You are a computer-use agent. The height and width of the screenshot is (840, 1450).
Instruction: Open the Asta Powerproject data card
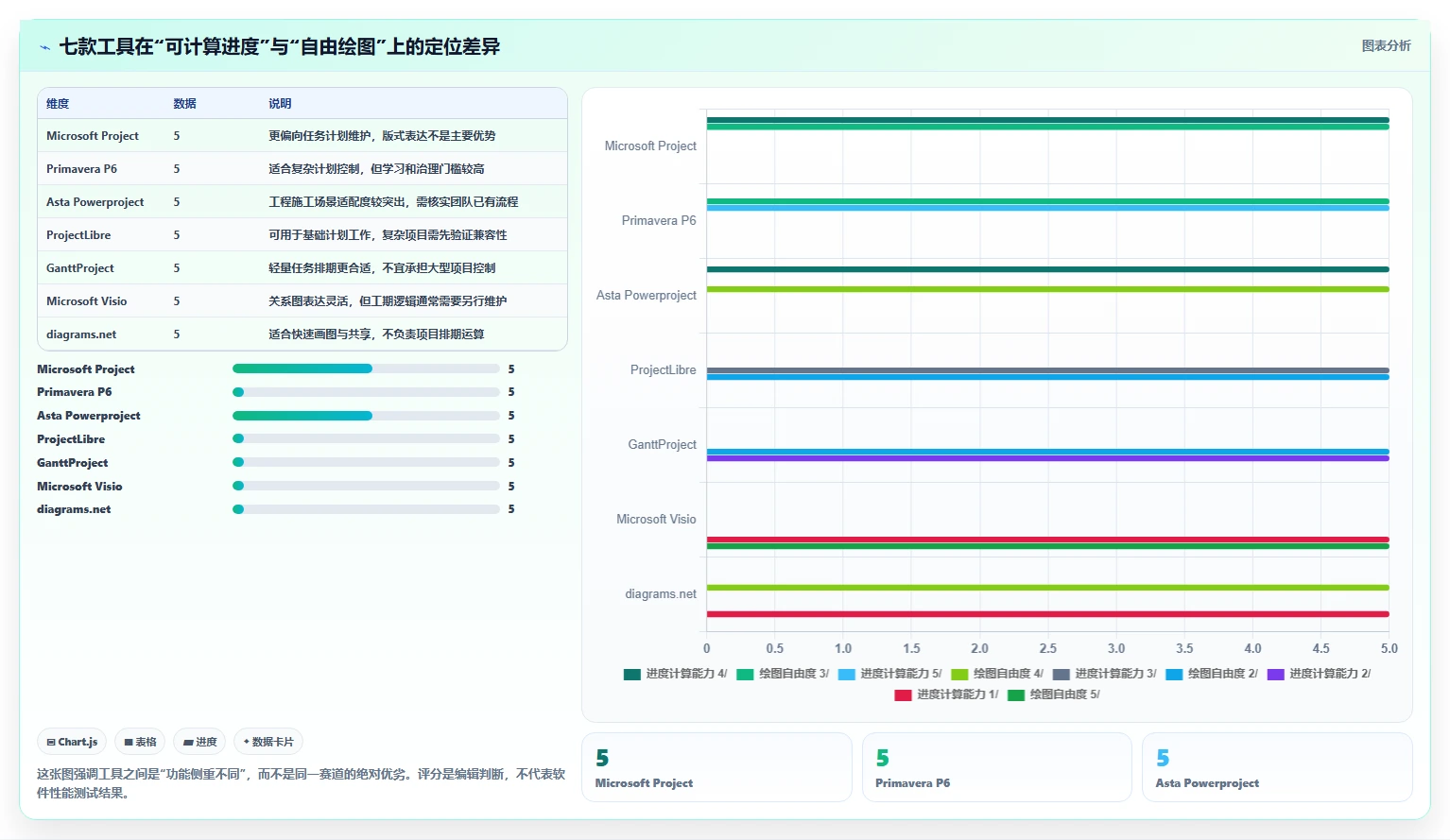coord(1277,767)
